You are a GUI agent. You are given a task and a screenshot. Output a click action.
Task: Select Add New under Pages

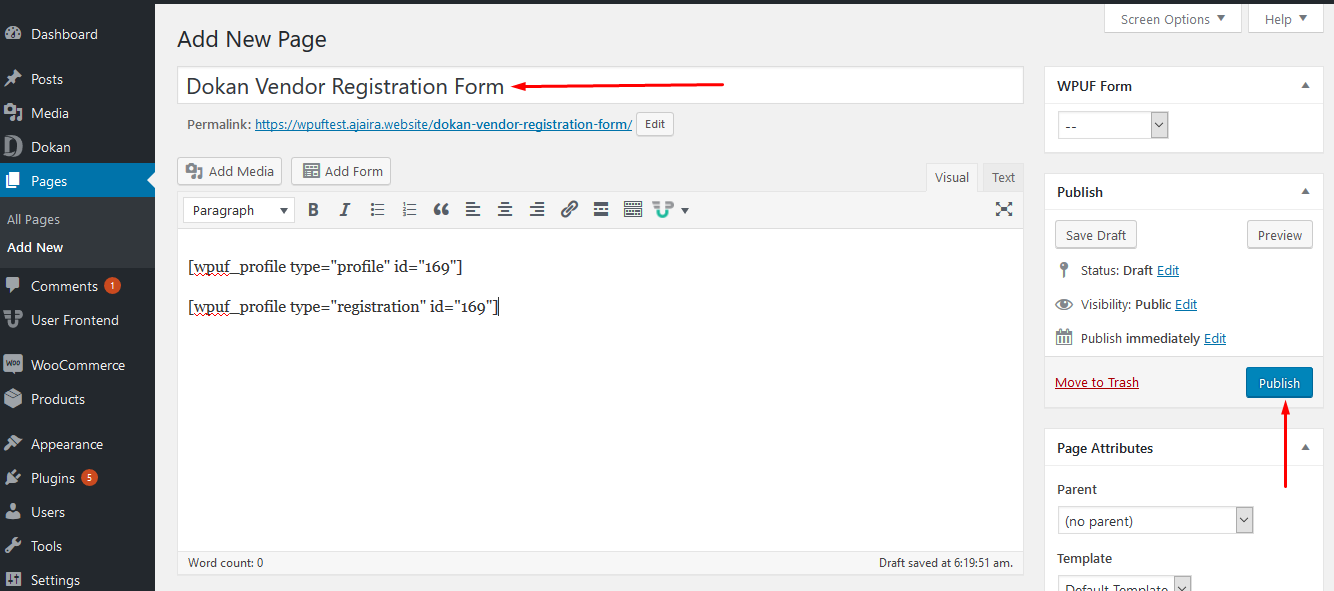(35, 247)
